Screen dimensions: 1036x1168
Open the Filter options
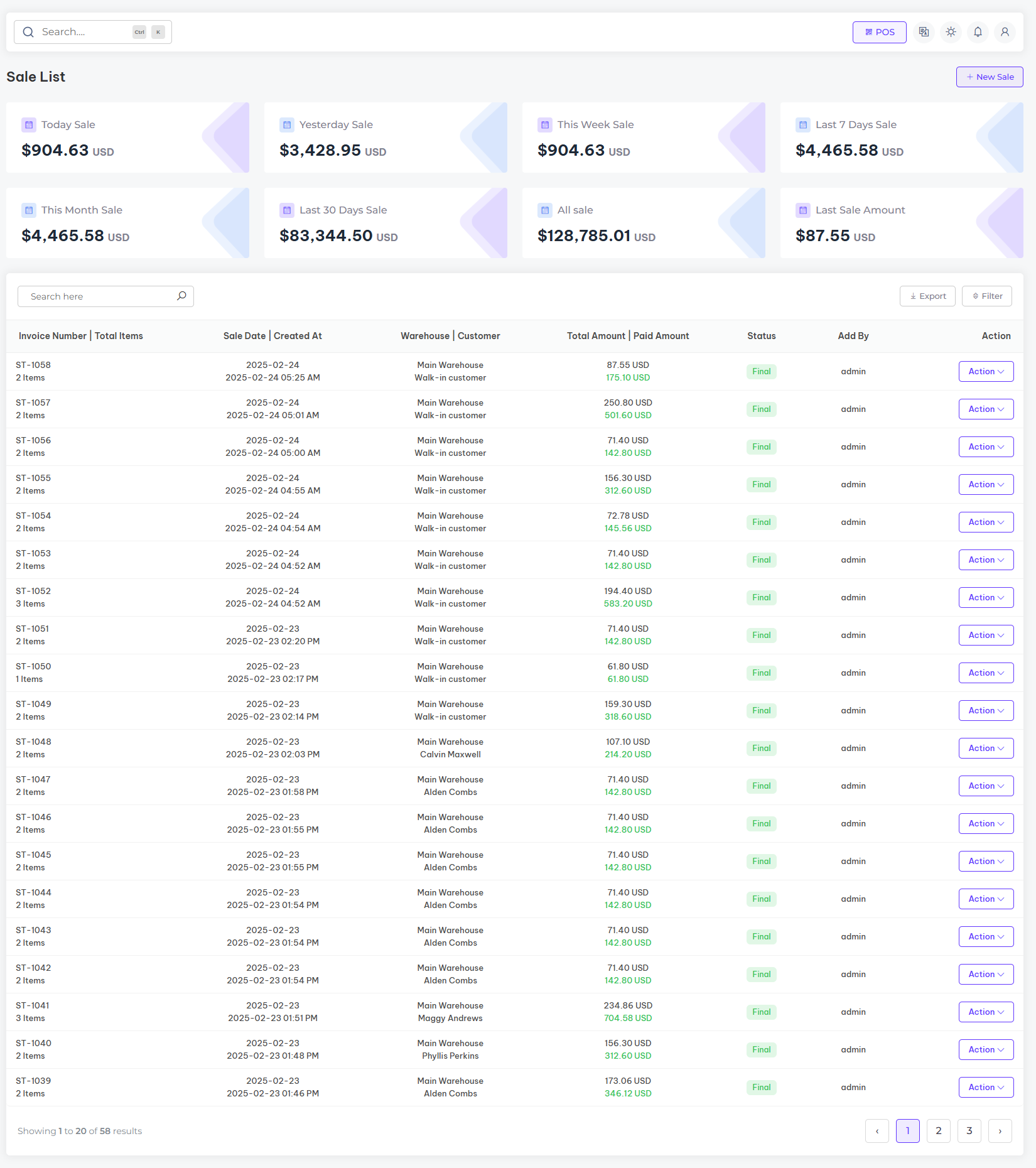tap(986, 296)
